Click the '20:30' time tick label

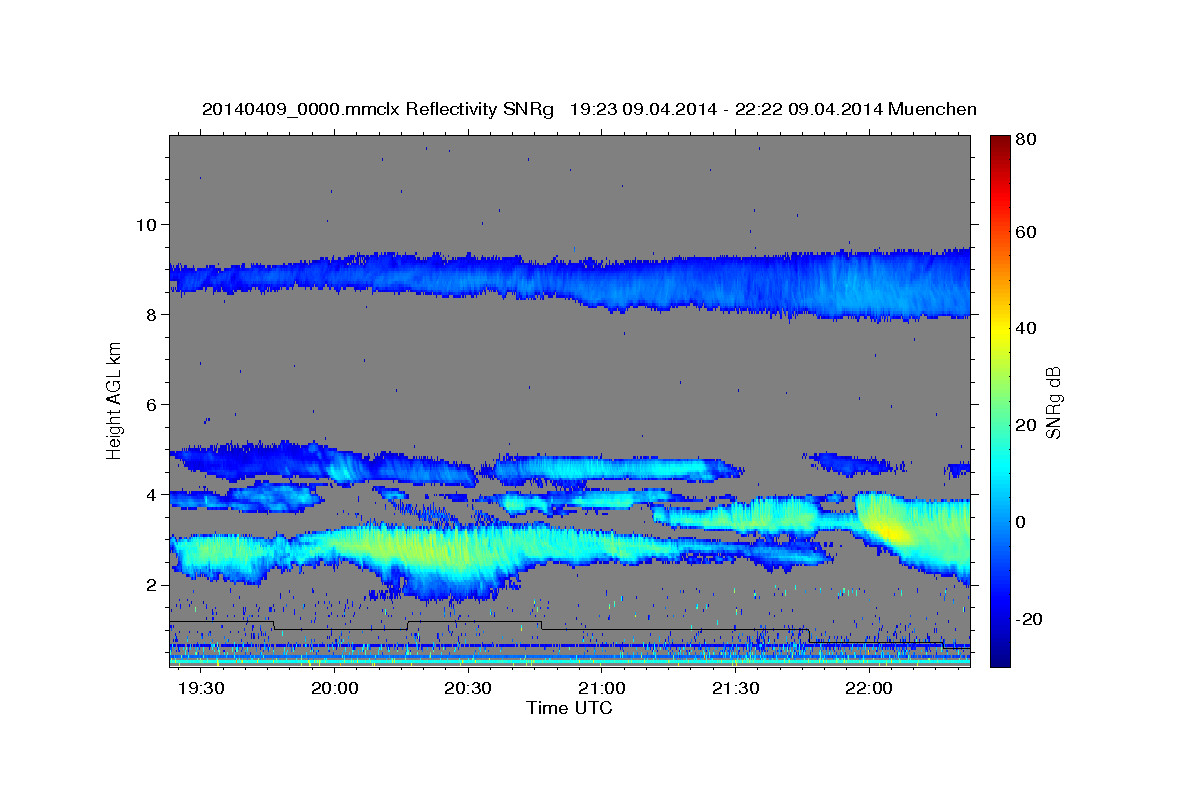[469, 689]
